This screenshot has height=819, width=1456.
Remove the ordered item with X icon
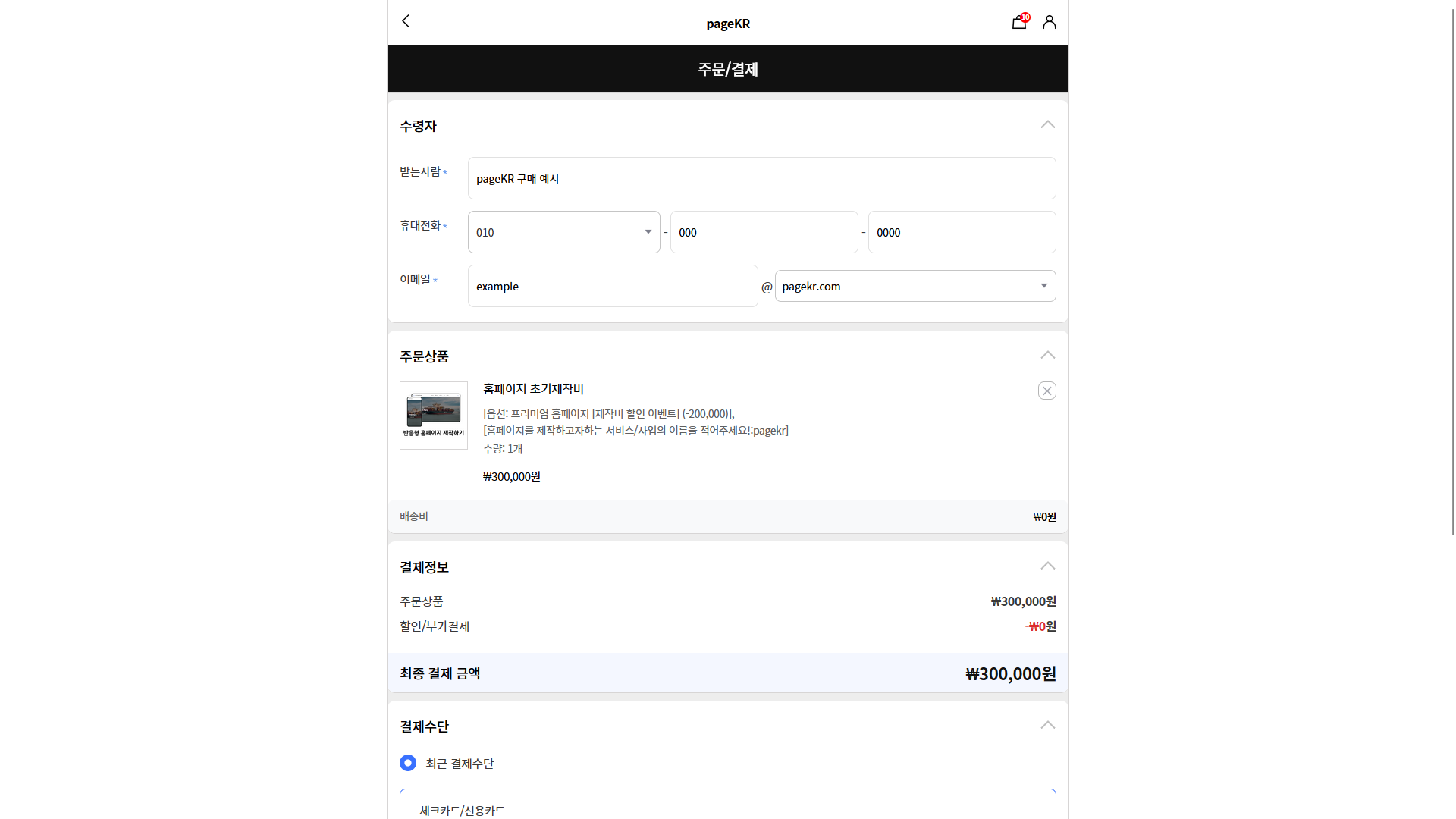(x=1046, y=391)
